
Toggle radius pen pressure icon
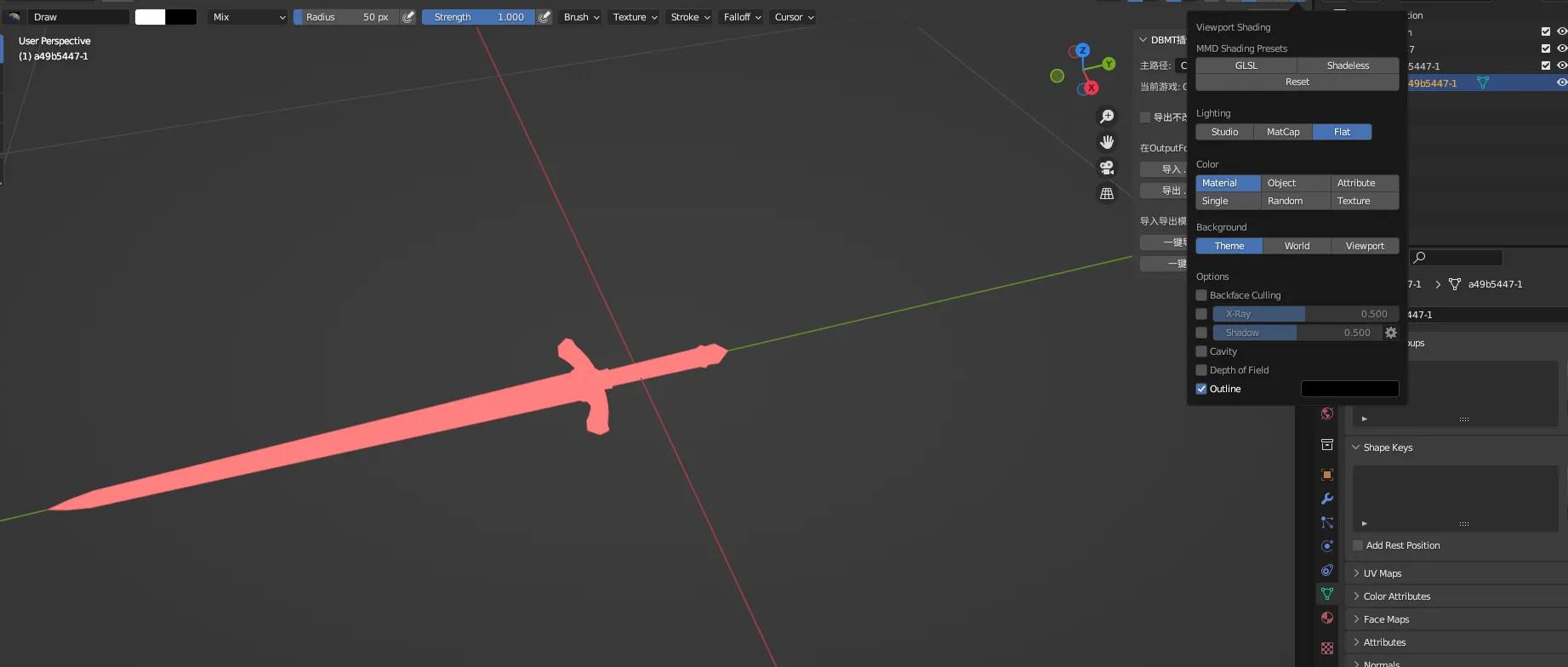coord(408,17)
